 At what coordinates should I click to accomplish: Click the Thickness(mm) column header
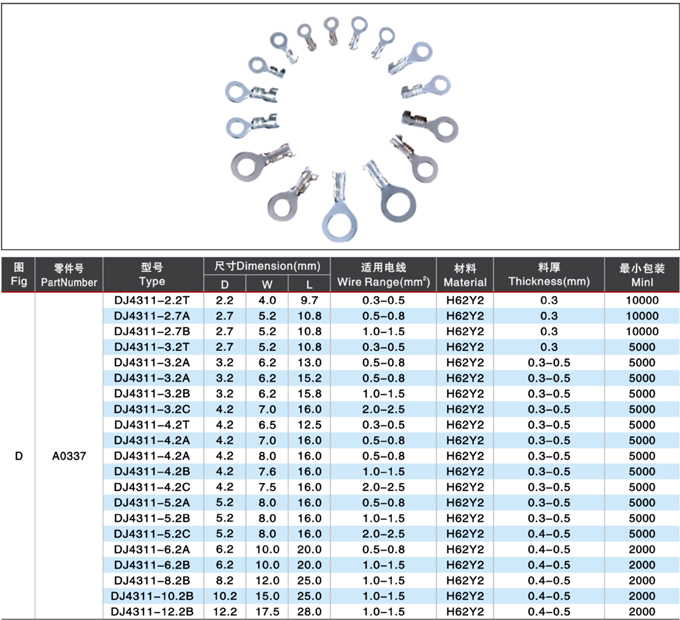(x=549, y=276)
